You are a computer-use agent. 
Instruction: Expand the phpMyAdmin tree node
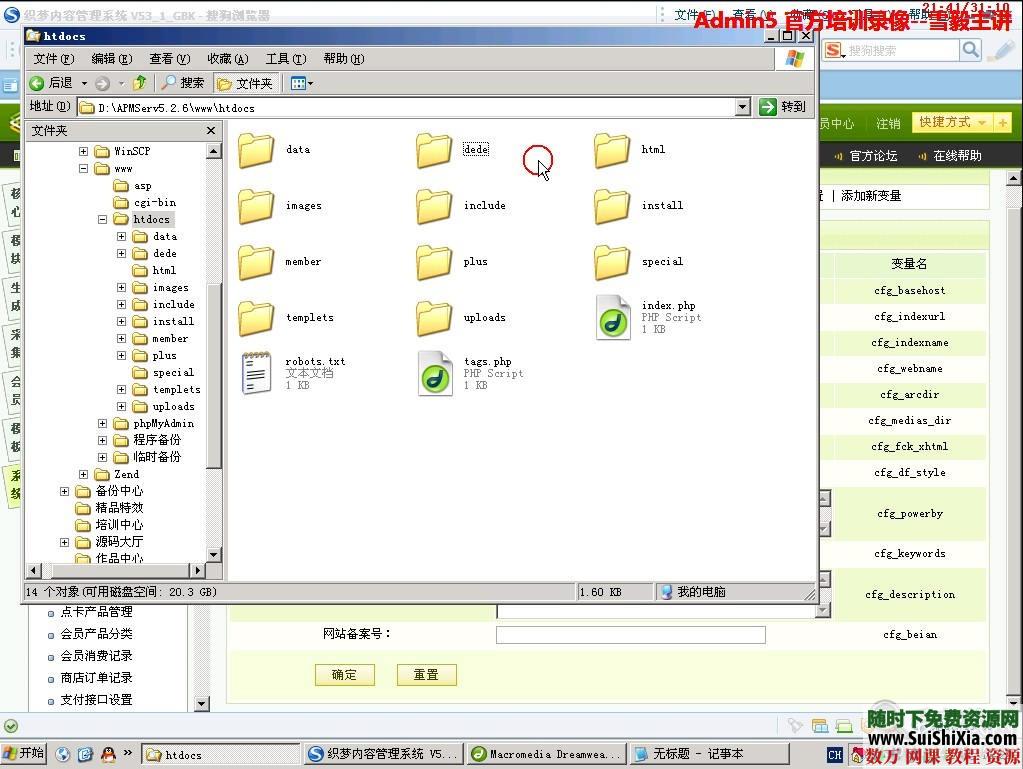point(103,423)
